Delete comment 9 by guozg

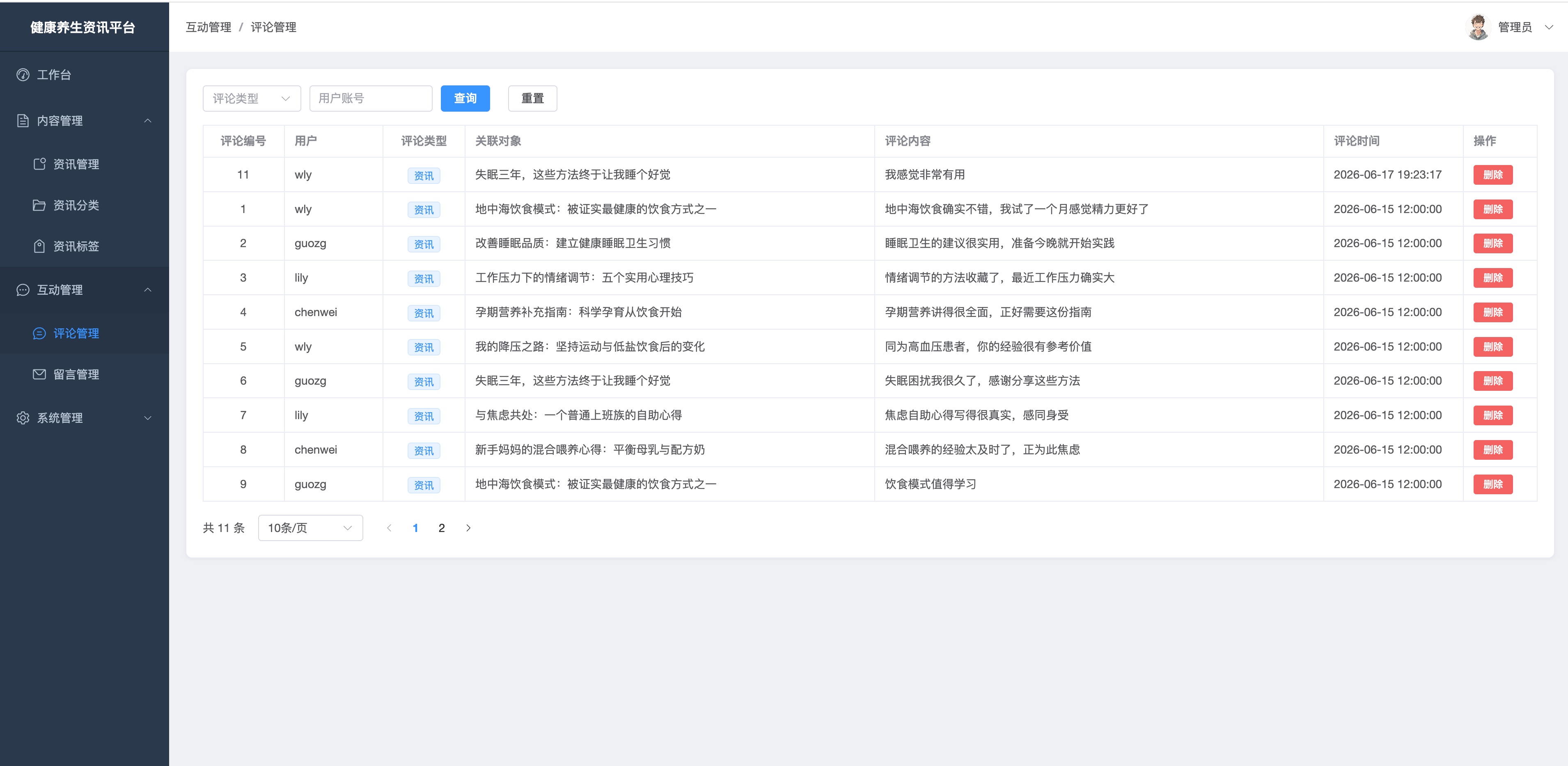coord(1492,484)
